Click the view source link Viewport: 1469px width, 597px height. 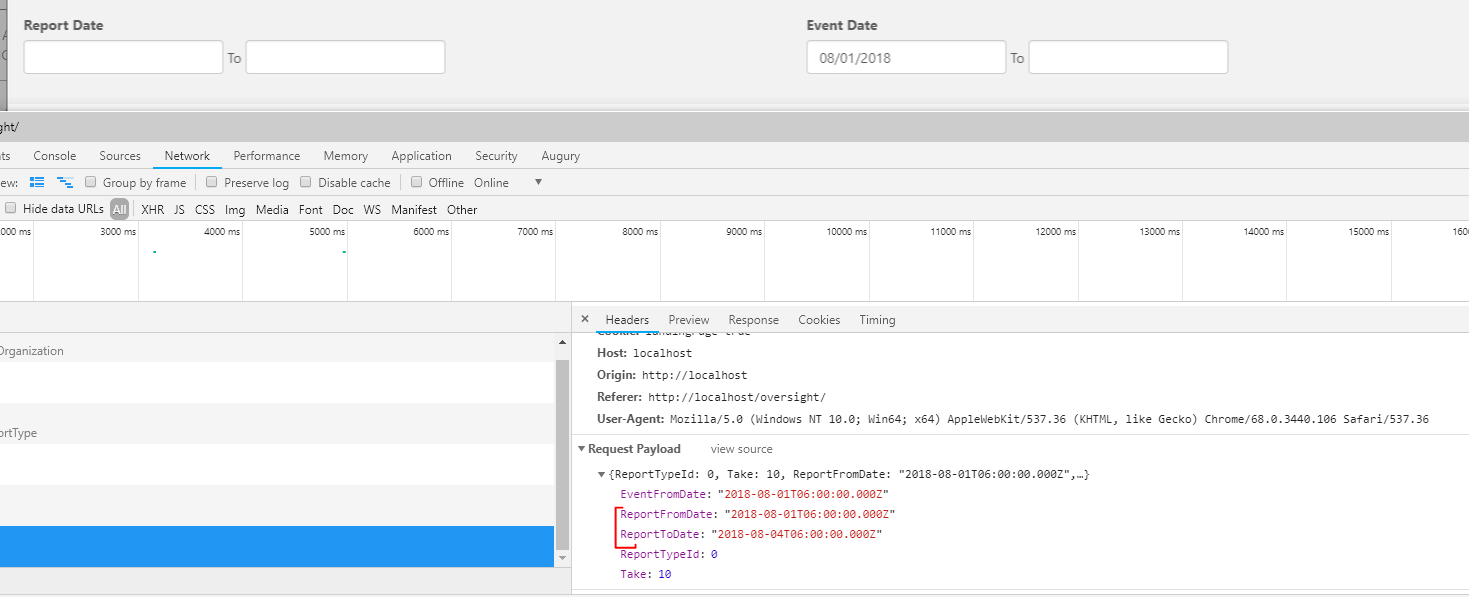point(742,449)
